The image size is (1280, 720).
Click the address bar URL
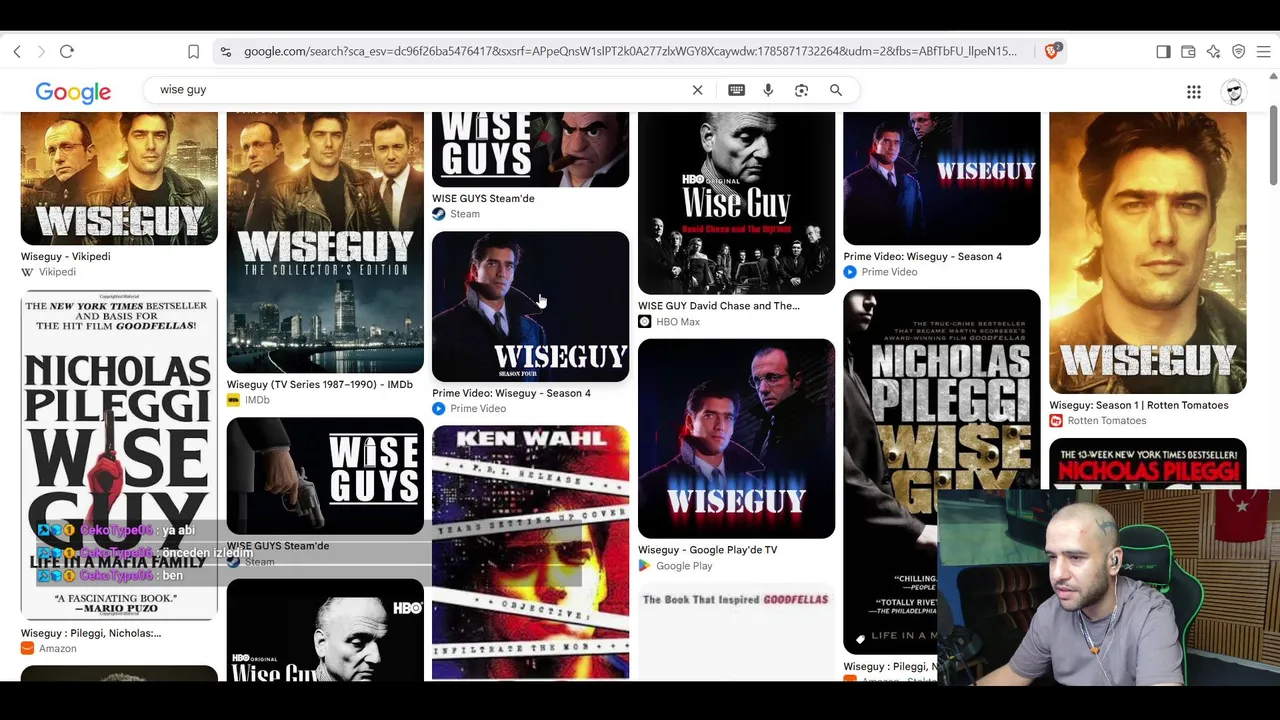coord(630,51)
